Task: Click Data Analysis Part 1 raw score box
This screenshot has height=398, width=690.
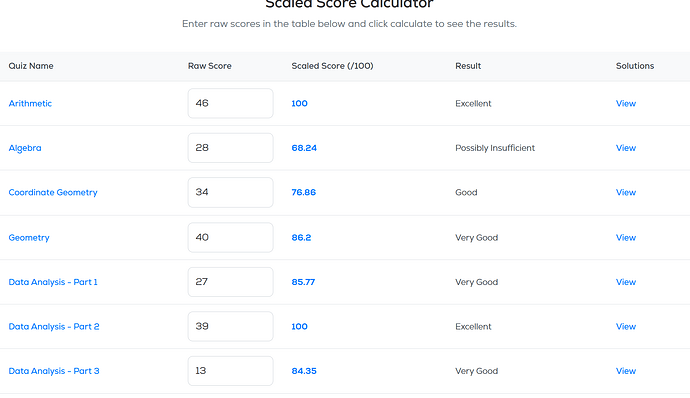Action: (x=231, y=282)
